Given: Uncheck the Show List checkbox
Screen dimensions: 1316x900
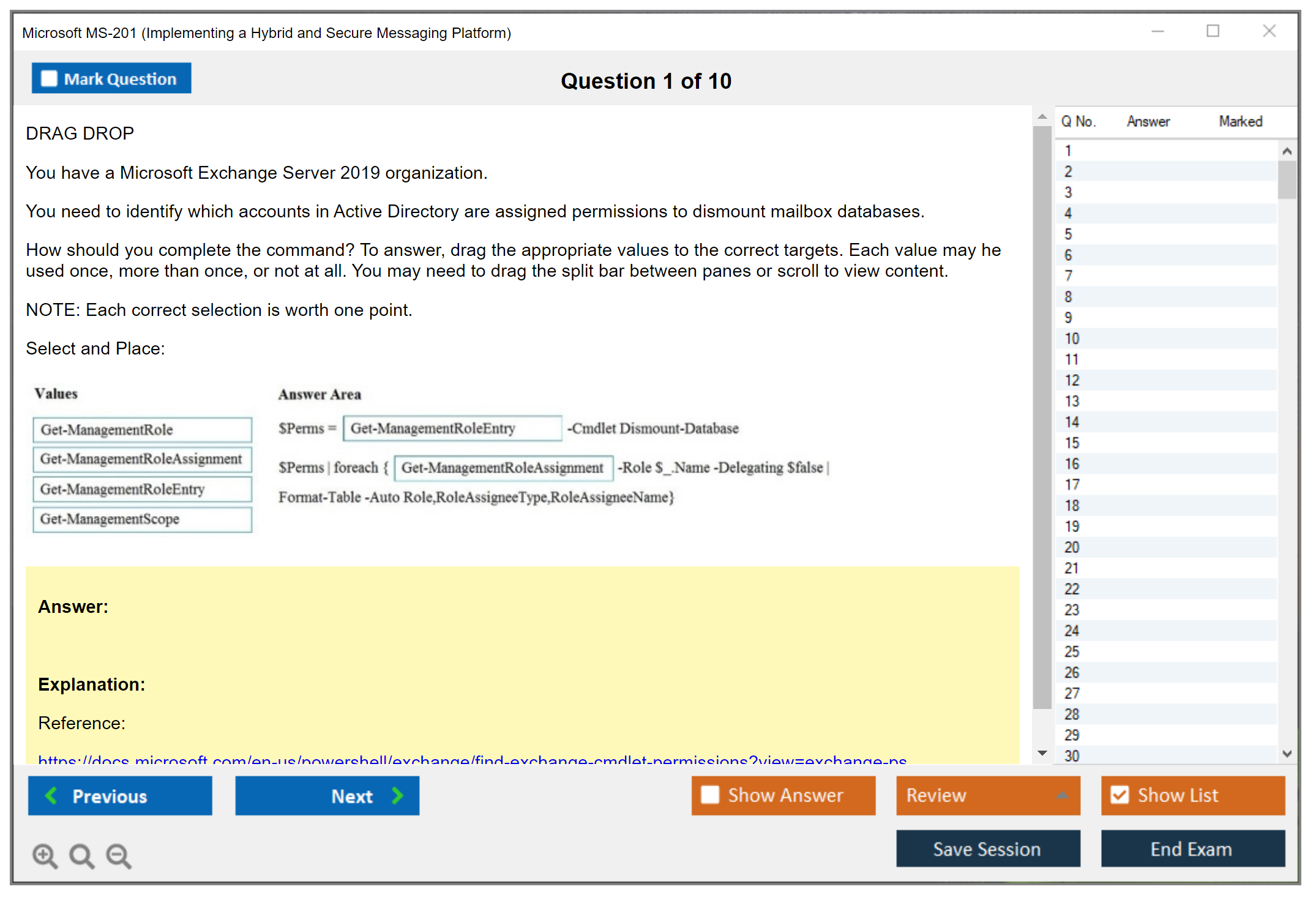Looking at the screenshot, I should pos(1120,795).
